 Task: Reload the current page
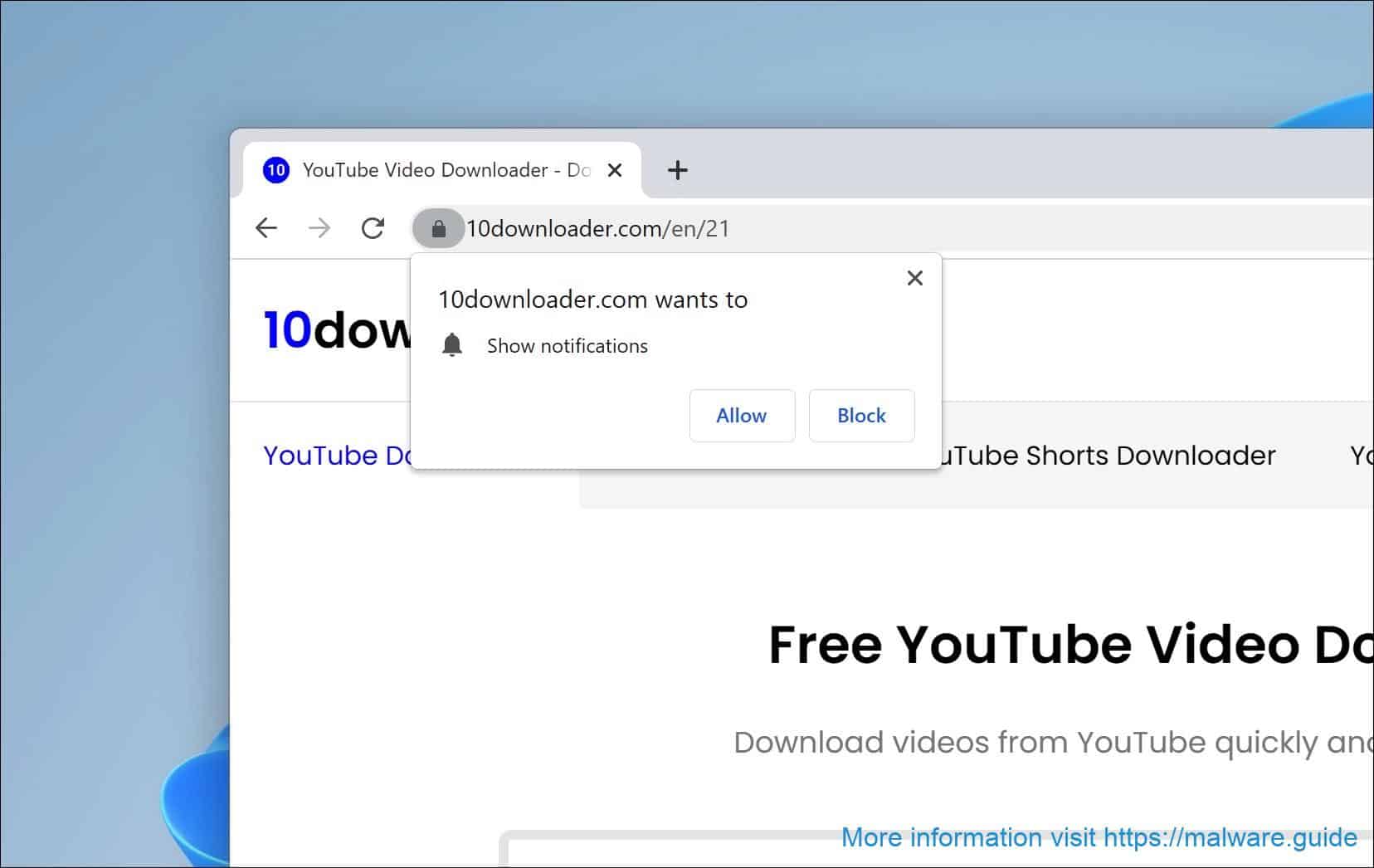373,227
